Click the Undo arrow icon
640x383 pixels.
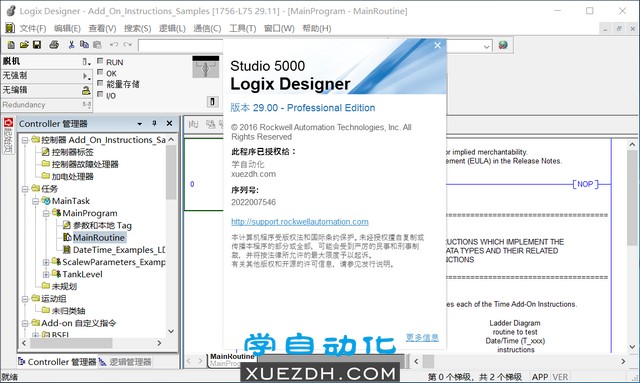[x=114, y=45]
